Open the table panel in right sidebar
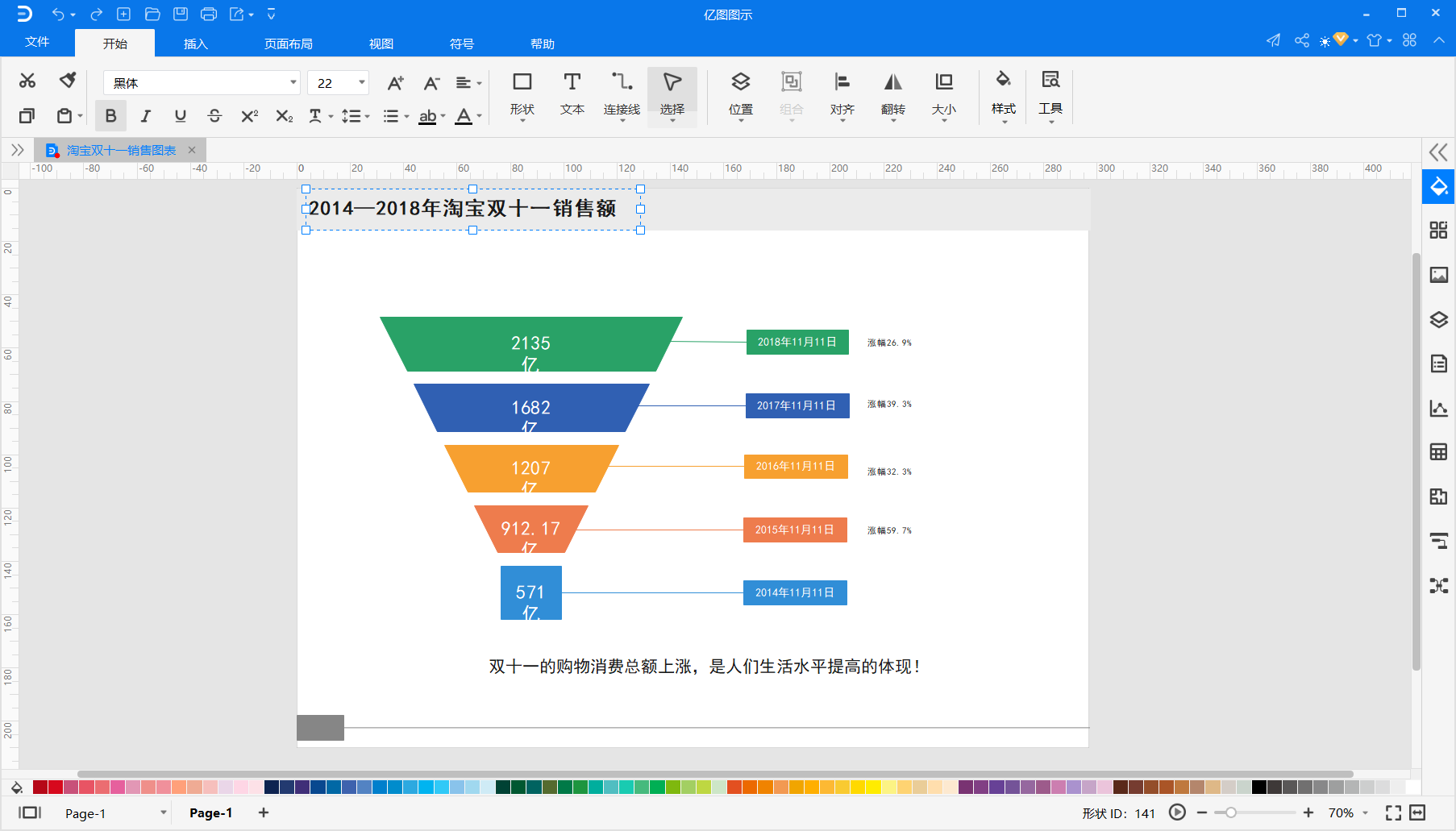The width and height of the screenshot is (1456, 831). pos(1439,451)
